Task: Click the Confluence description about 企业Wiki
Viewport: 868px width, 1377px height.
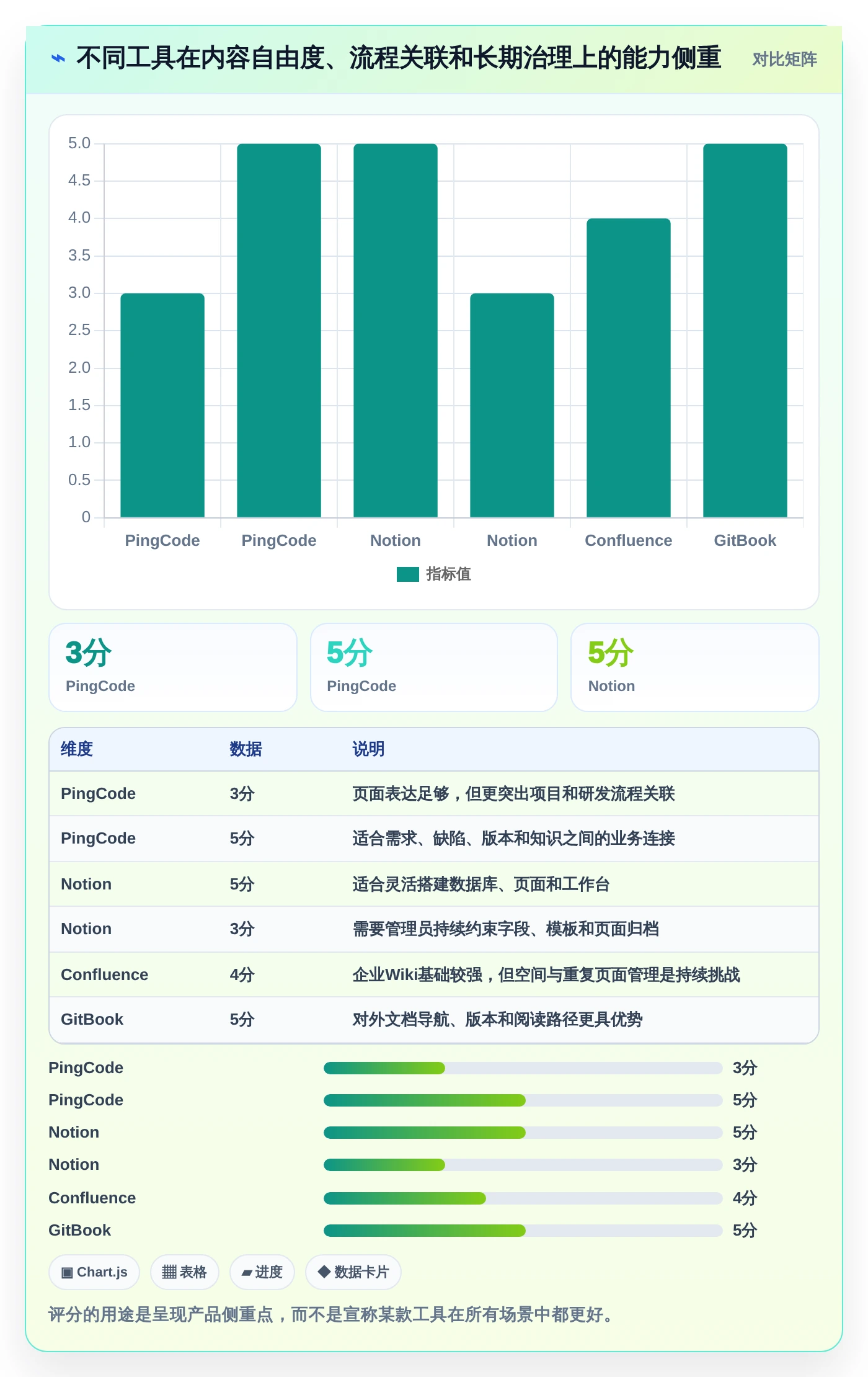Action: 546,975
